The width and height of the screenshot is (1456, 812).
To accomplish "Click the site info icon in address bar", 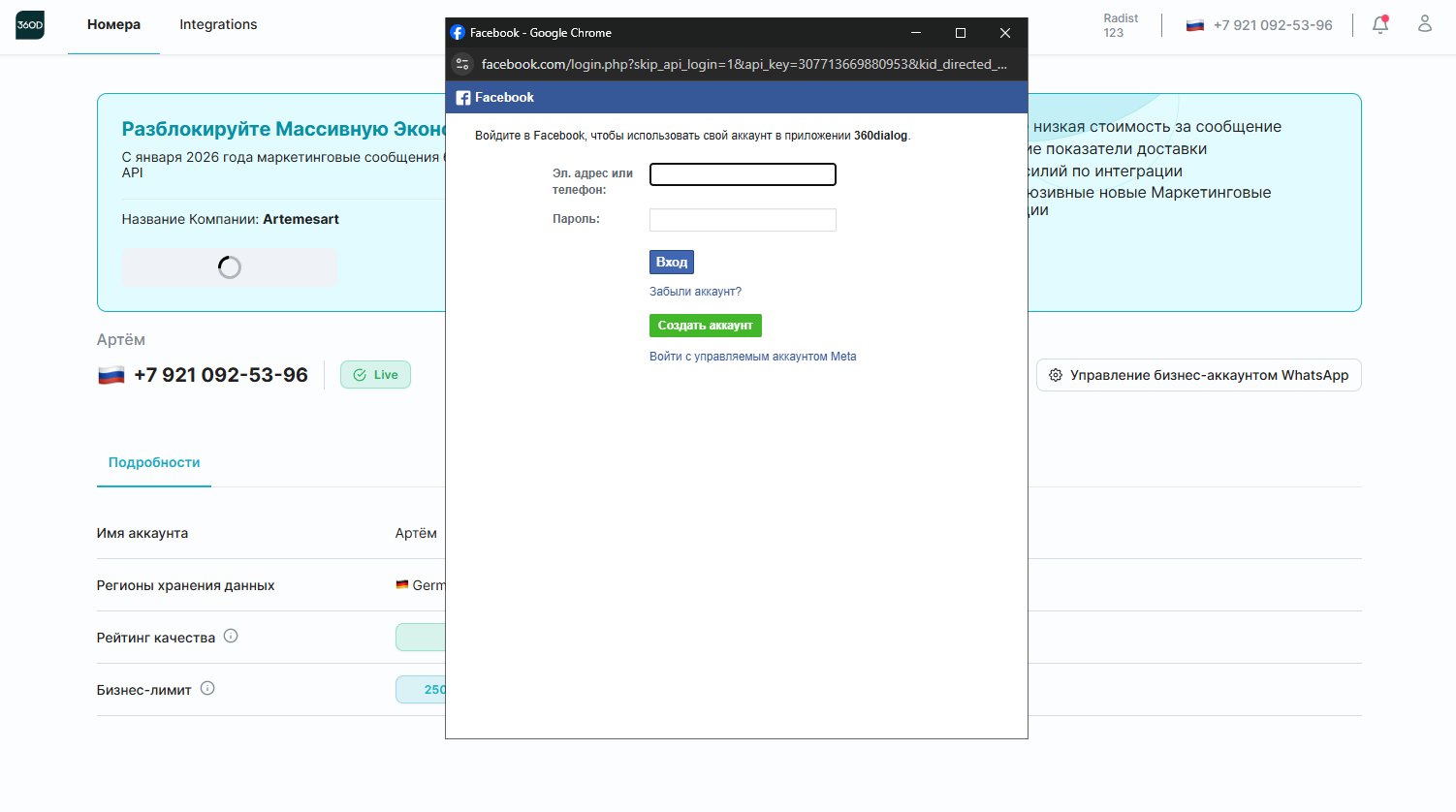I will pyautogui.click(x=462, y=64).
